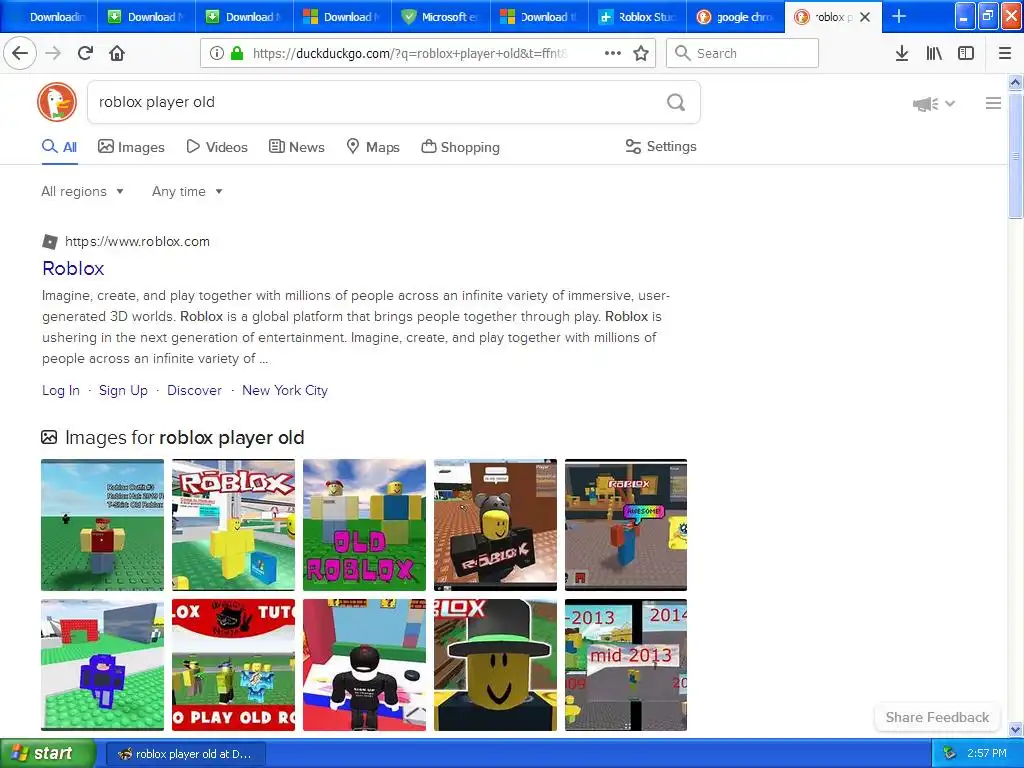Image resolution: width=1024 pixels, height=768 pixels.
Task: Switch to the News search tab
Action: pyautogui.click(x=296, y=147)
